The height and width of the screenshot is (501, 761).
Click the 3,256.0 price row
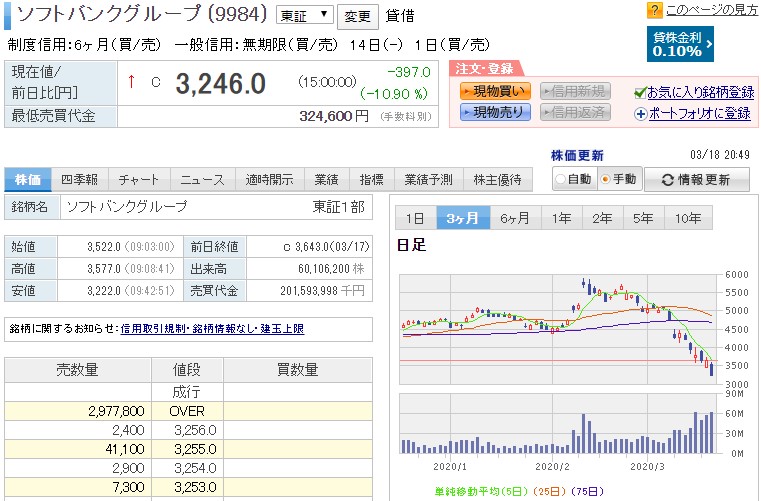(188, 430)
